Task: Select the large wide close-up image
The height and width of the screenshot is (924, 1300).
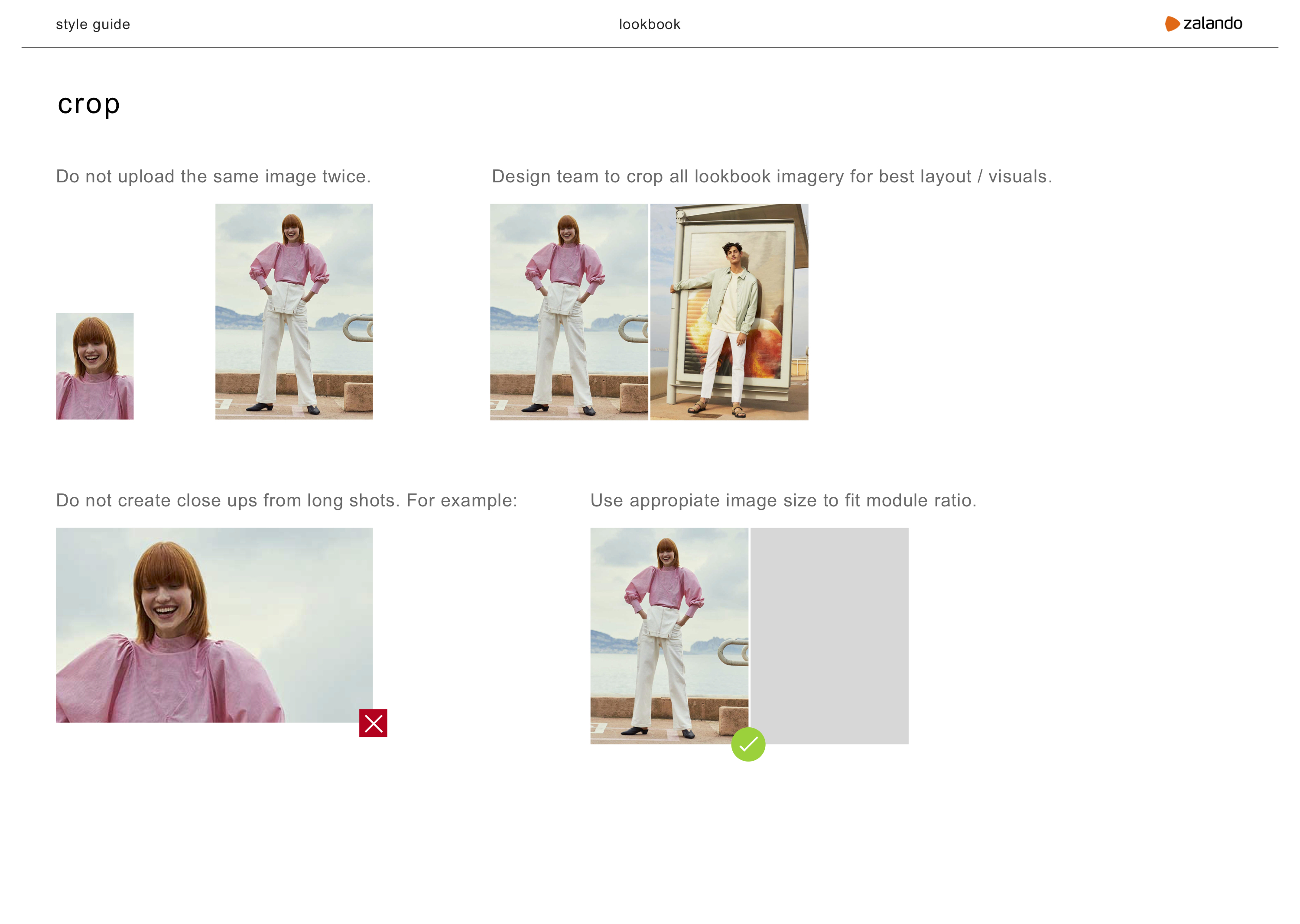Action: click(214, 625)
